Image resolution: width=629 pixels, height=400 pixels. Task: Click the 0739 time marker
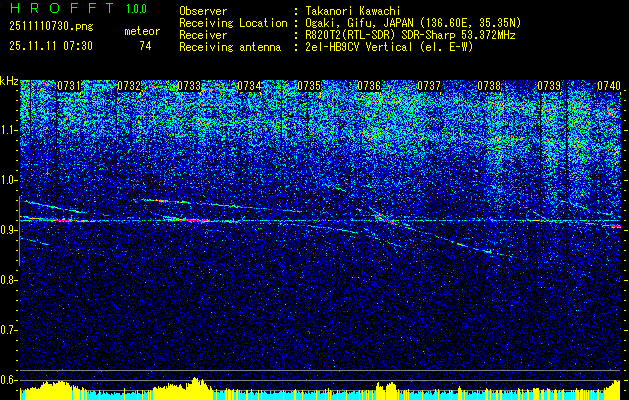tap(549, 86)
